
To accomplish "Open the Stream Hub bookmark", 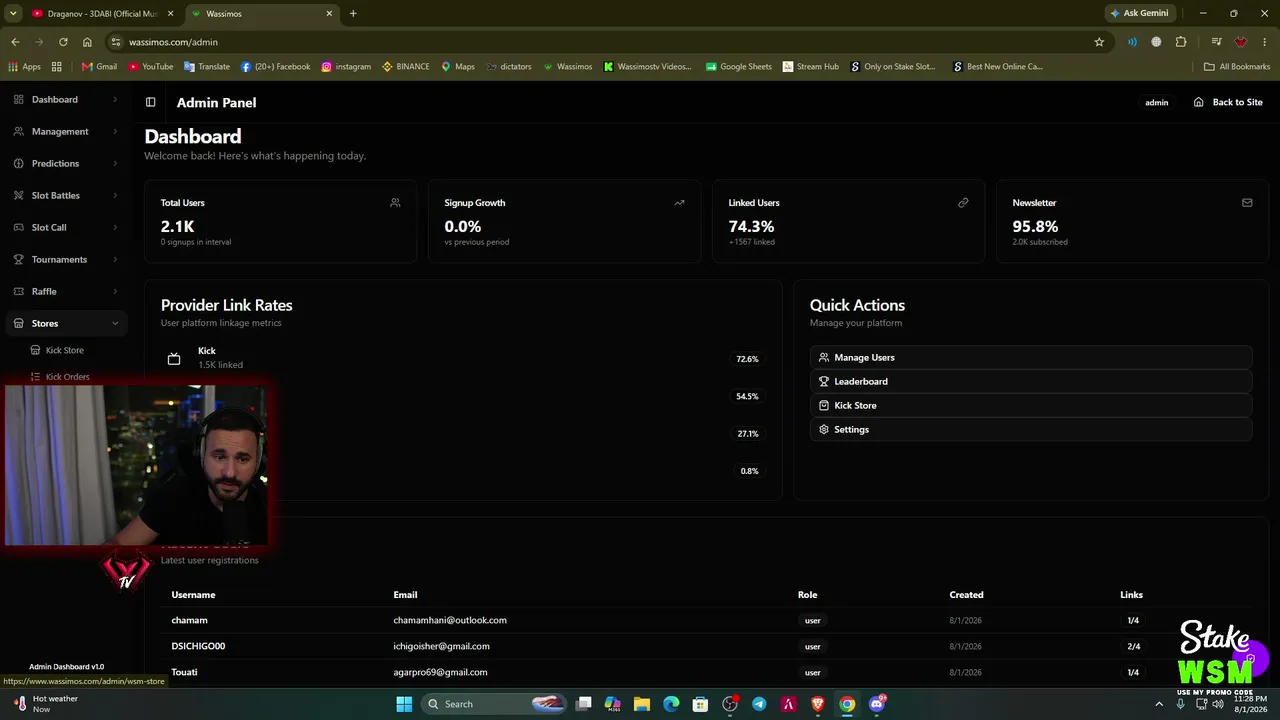I will tap(811, 67).
